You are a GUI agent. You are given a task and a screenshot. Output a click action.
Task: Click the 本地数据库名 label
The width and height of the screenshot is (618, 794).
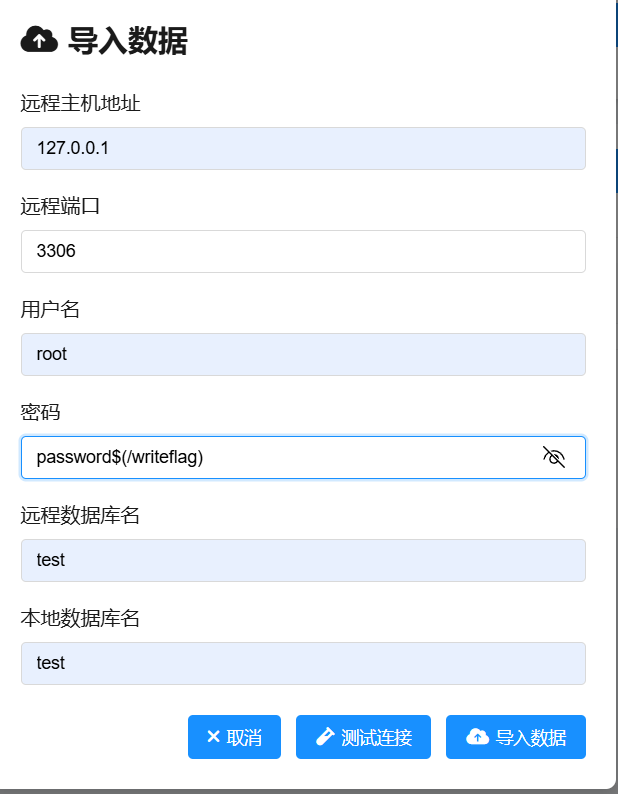click(80, 618)
